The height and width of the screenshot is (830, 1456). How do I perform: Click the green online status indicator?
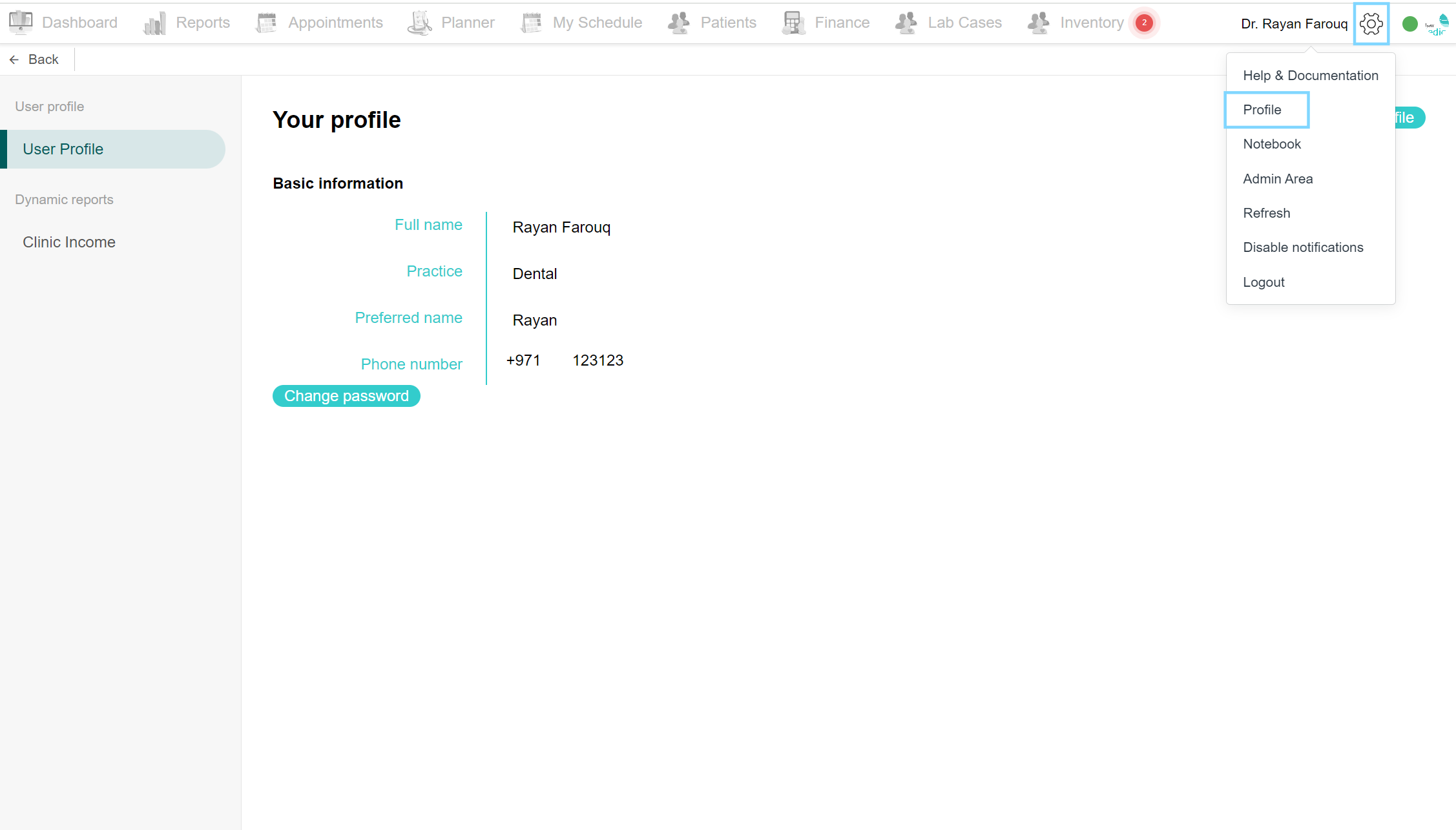pos(1410,24)
